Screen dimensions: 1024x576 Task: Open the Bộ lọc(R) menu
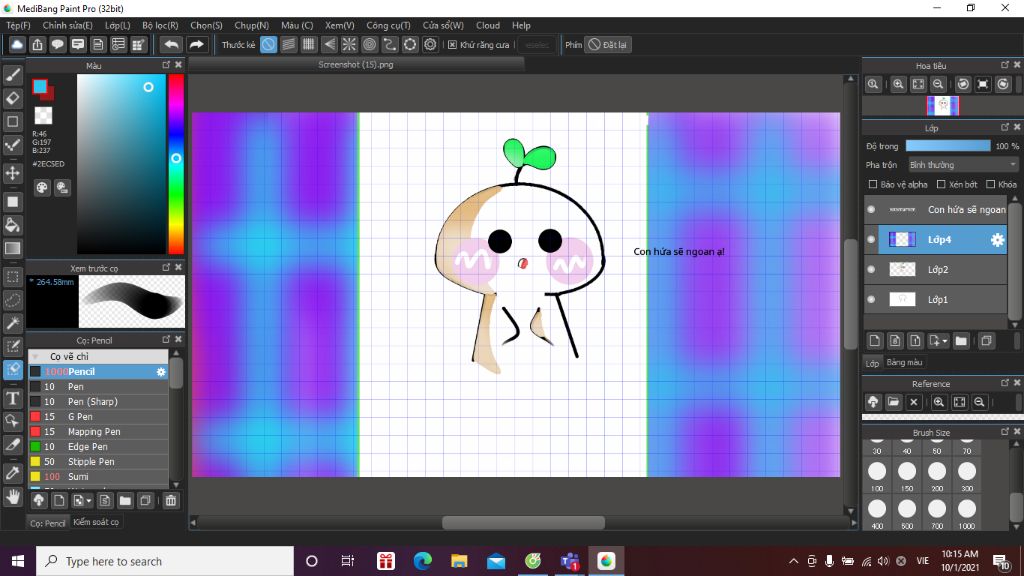[x=160, y=25]
